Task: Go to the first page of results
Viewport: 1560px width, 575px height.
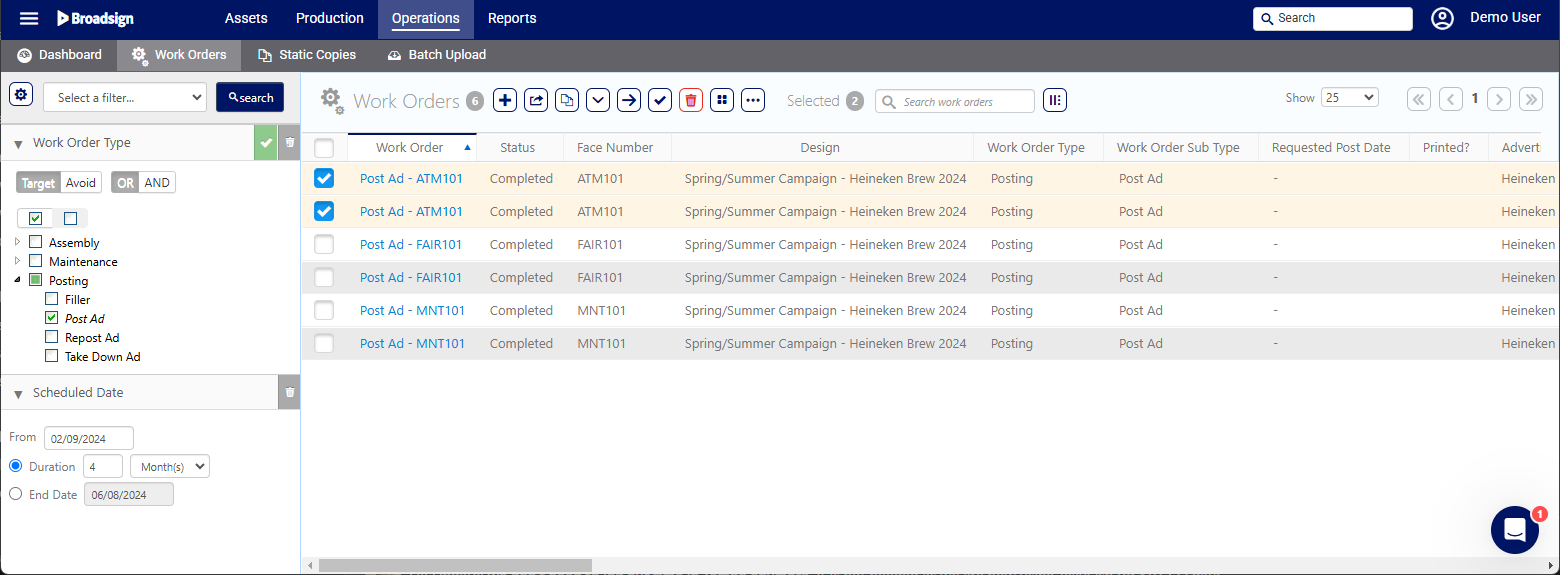Action: 1419,98
